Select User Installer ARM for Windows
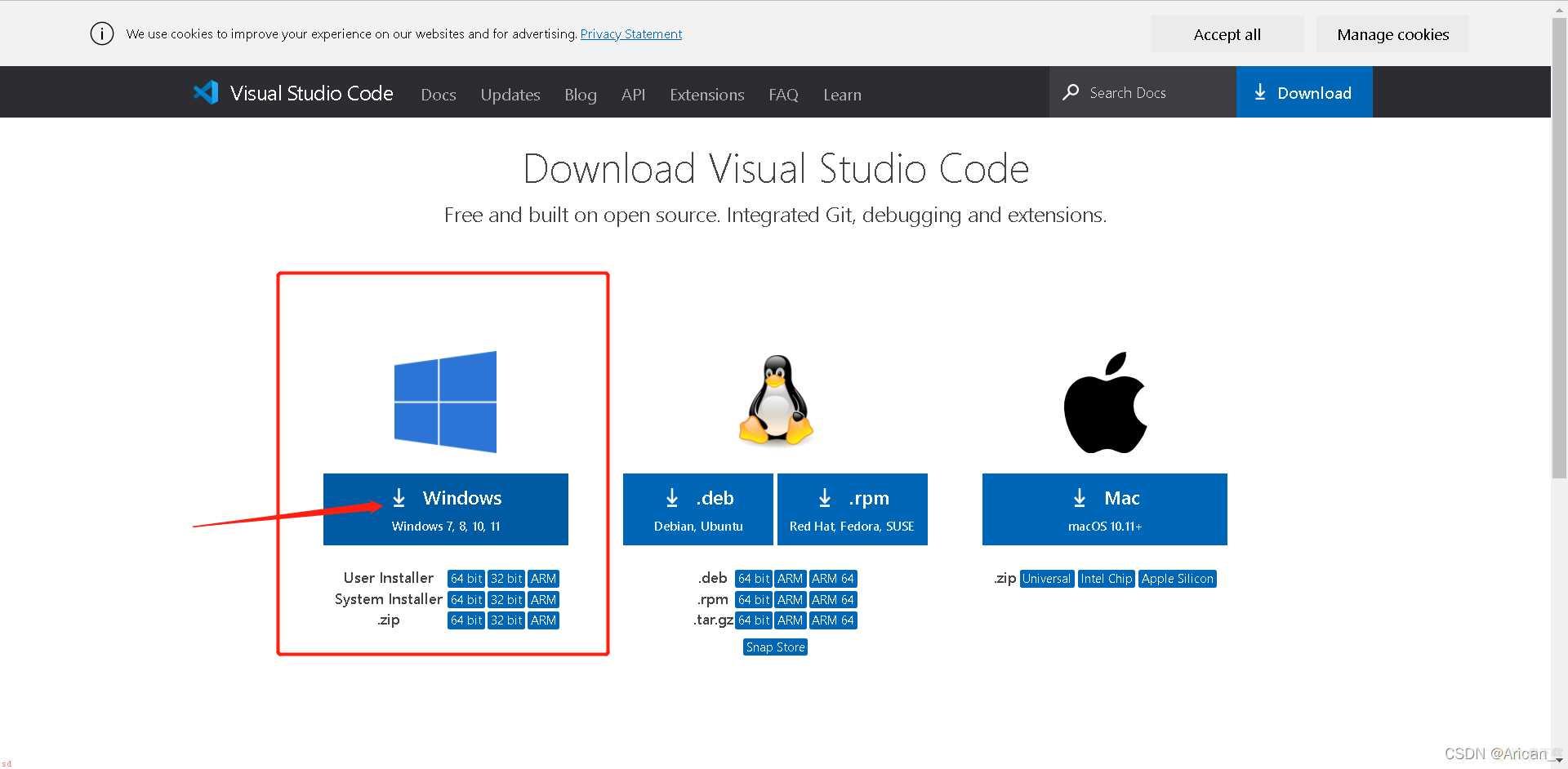Viewport: 1568px width, 769px height. click(543, 579)
